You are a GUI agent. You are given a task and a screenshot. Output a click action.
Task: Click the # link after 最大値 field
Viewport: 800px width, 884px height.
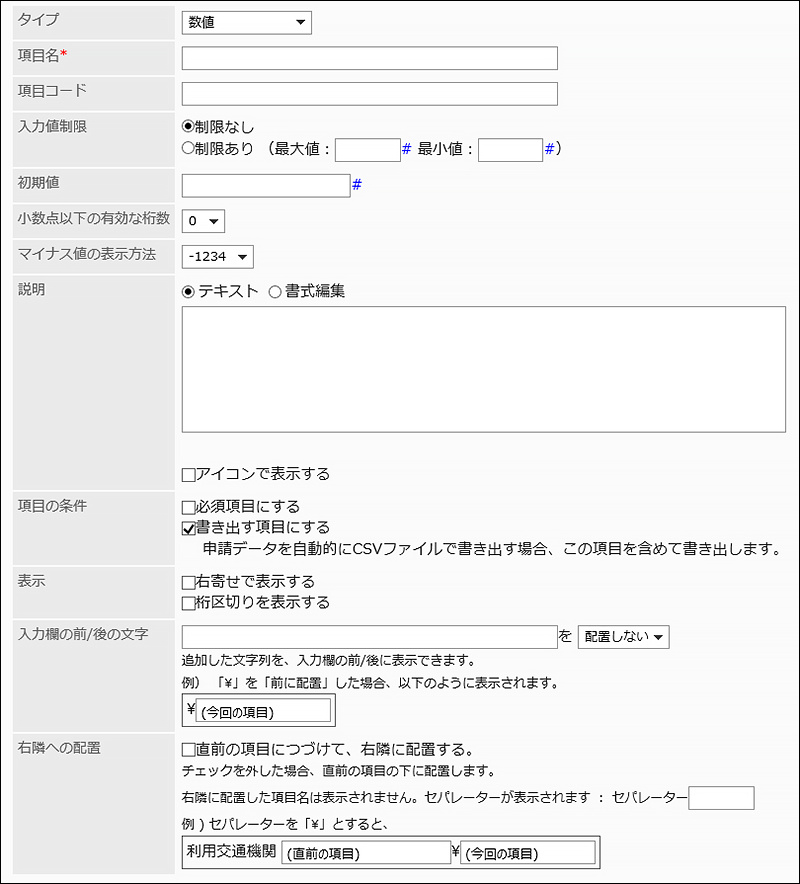406,149
